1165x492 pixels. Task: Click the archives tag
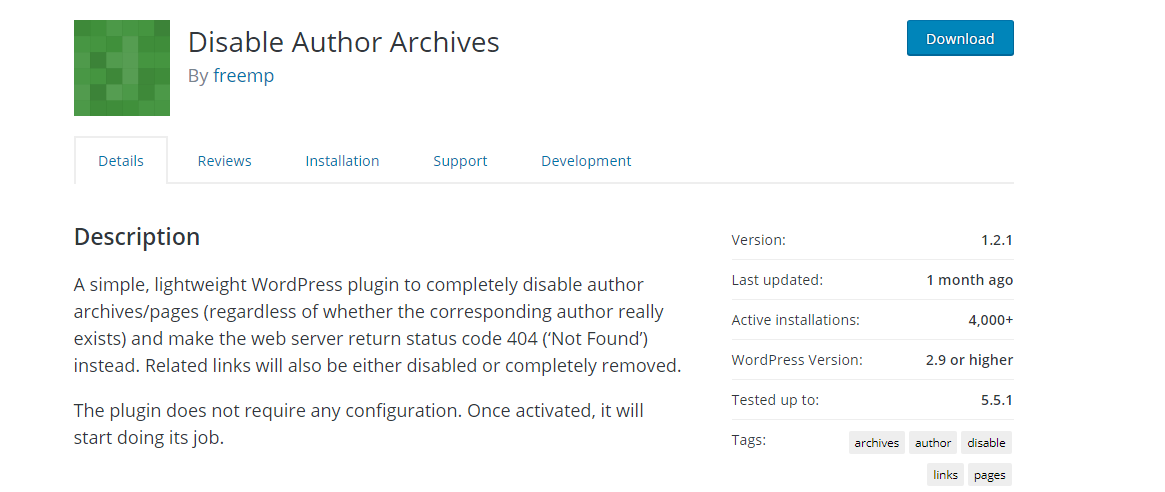877,443
